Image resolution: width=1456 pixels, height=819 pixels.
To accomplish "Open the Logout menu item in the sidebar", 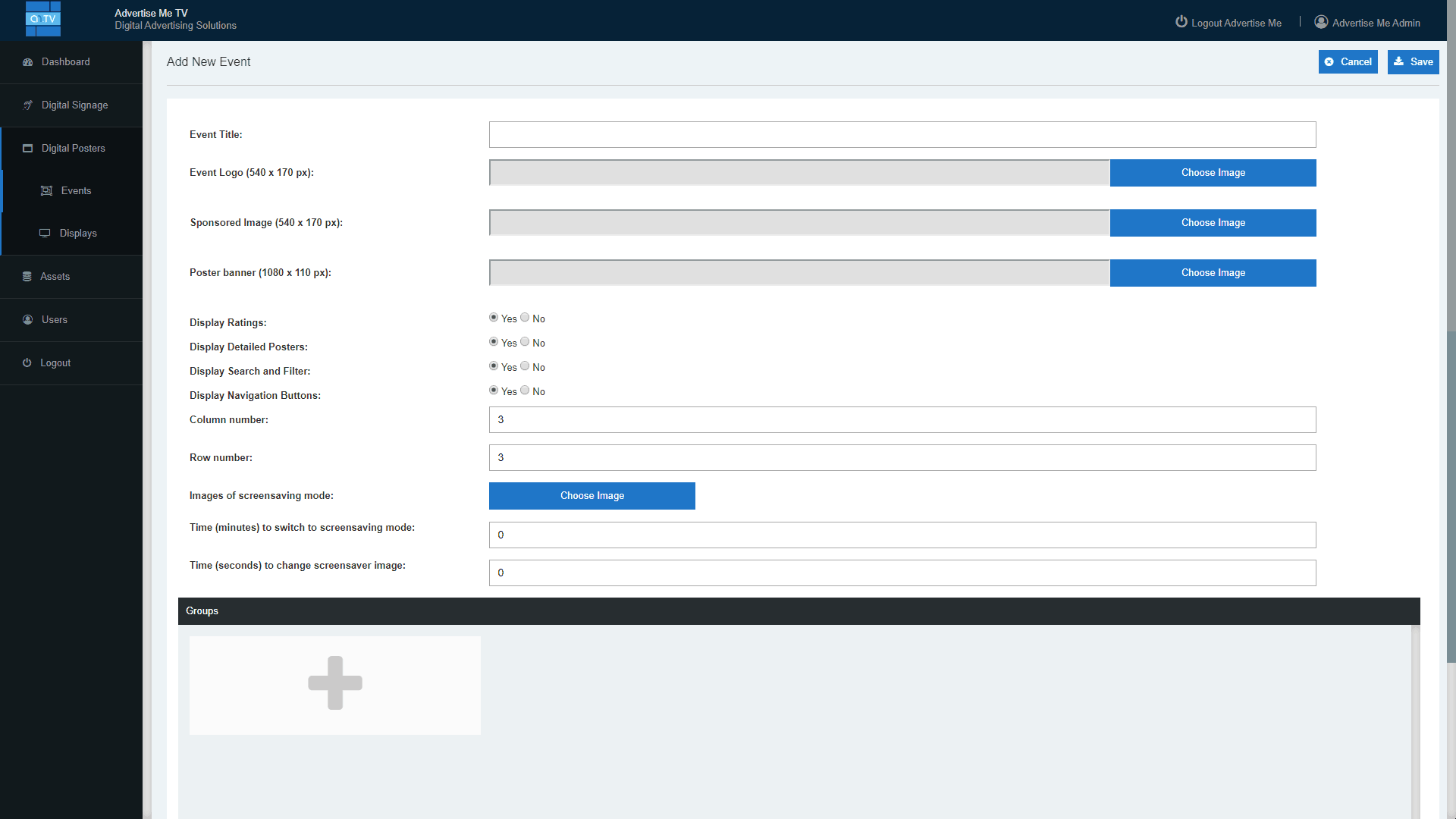I will point(55,363).
